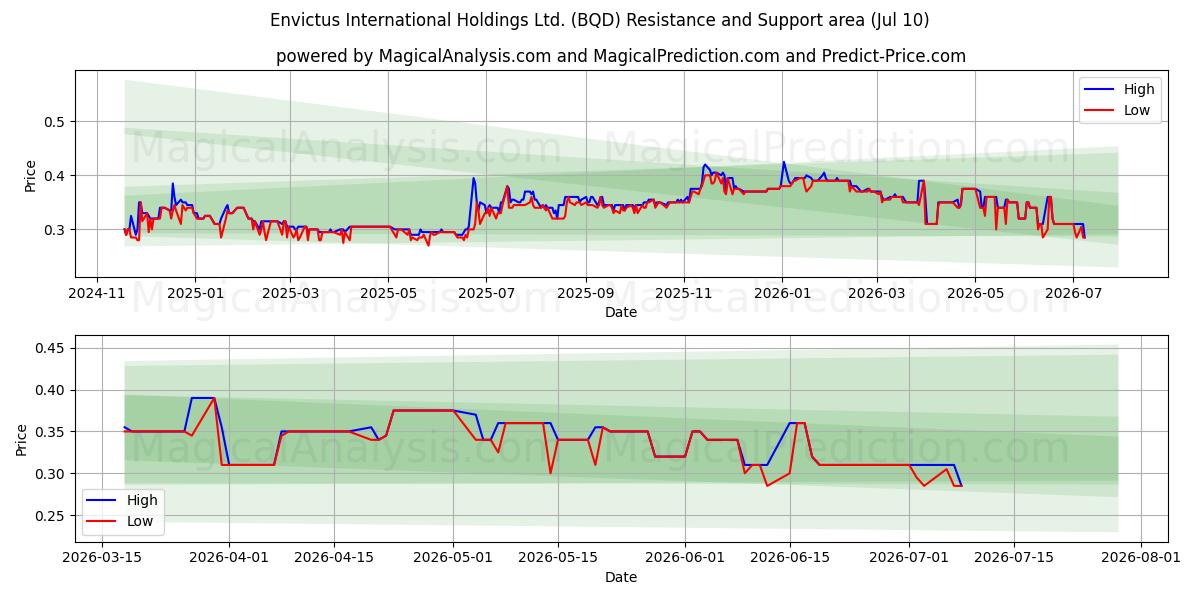Click the 0.5 price tick on top chart

click(56, 122)
